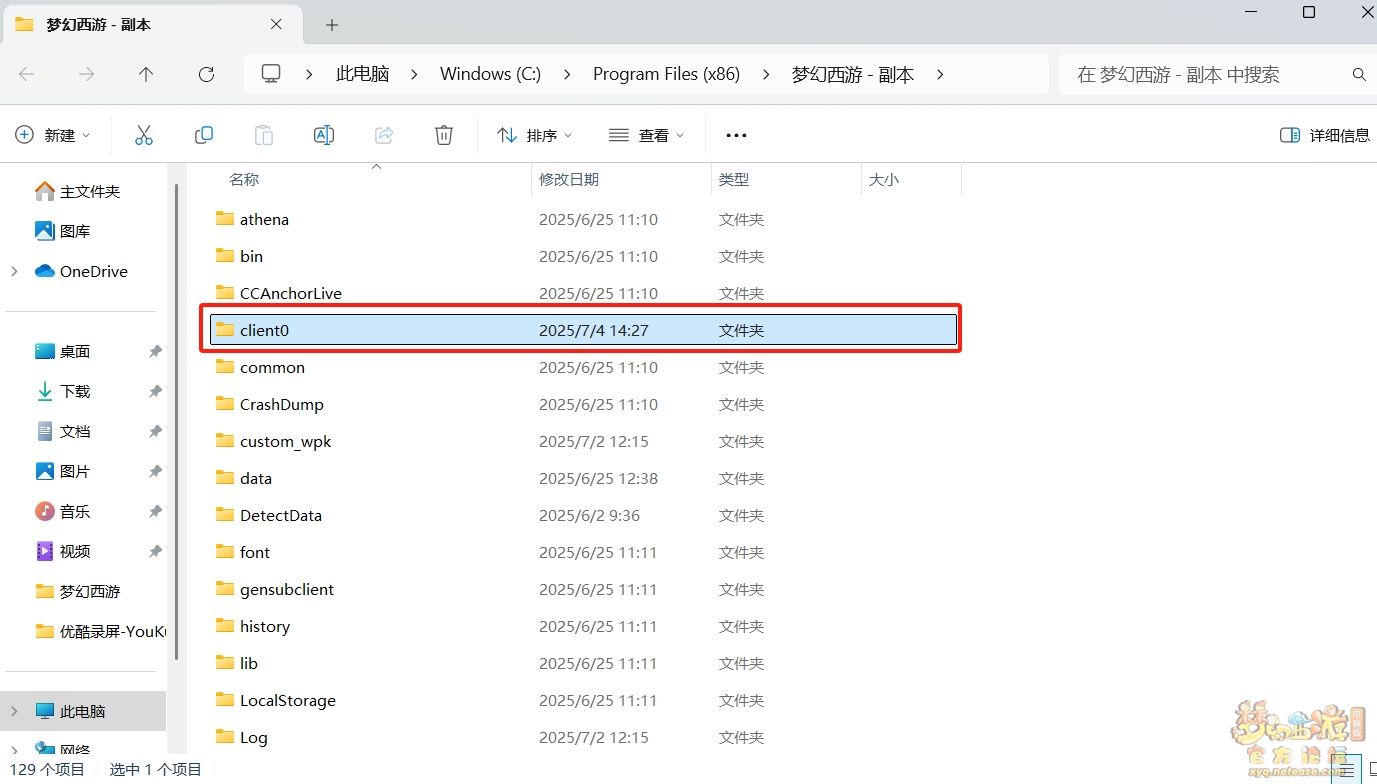Image resolution: width=1377 pixels, height=784 pixels.
Task: Open 梦幻西游 folder in sidebar
Action: (78, 591)
